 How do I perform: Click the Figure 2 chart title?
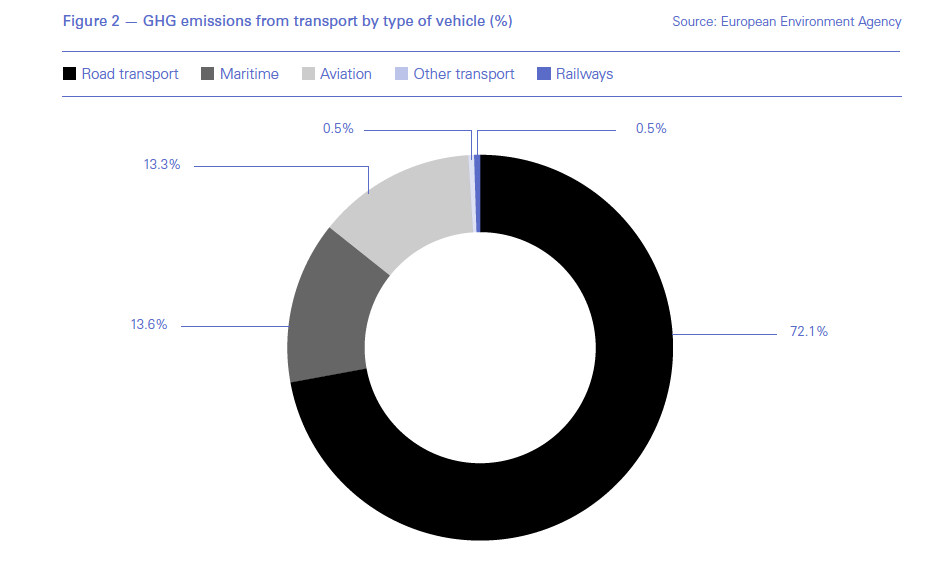point(288,21)
